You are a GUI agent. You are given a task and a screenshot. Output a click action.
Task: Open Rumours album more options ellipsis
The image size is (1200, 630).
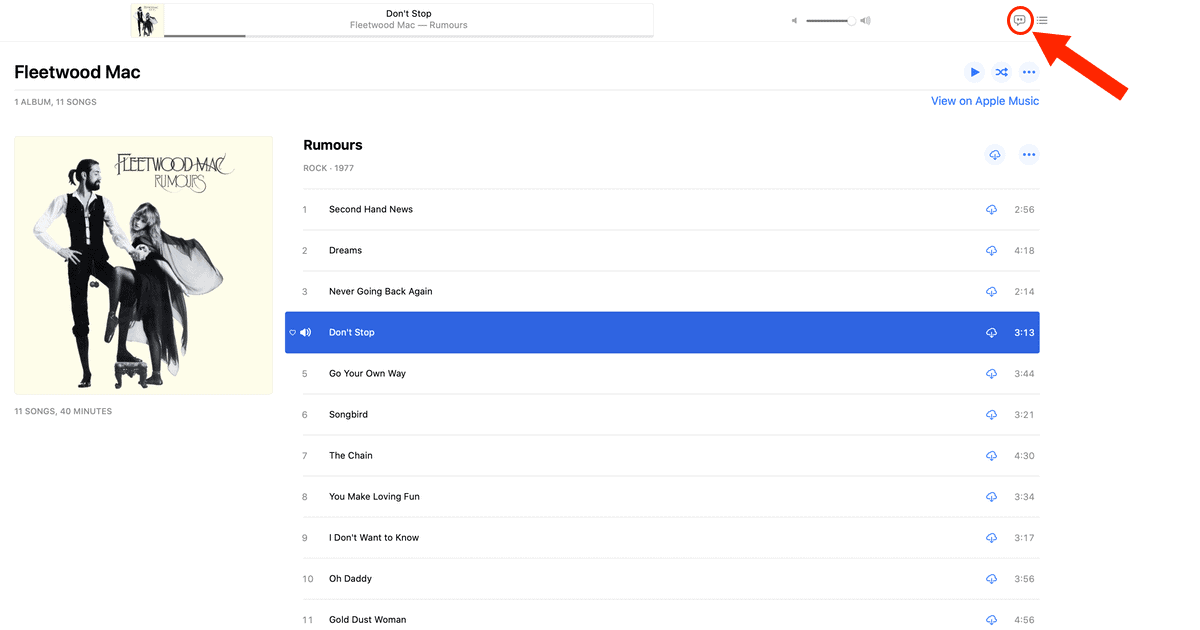point(1029,155)
